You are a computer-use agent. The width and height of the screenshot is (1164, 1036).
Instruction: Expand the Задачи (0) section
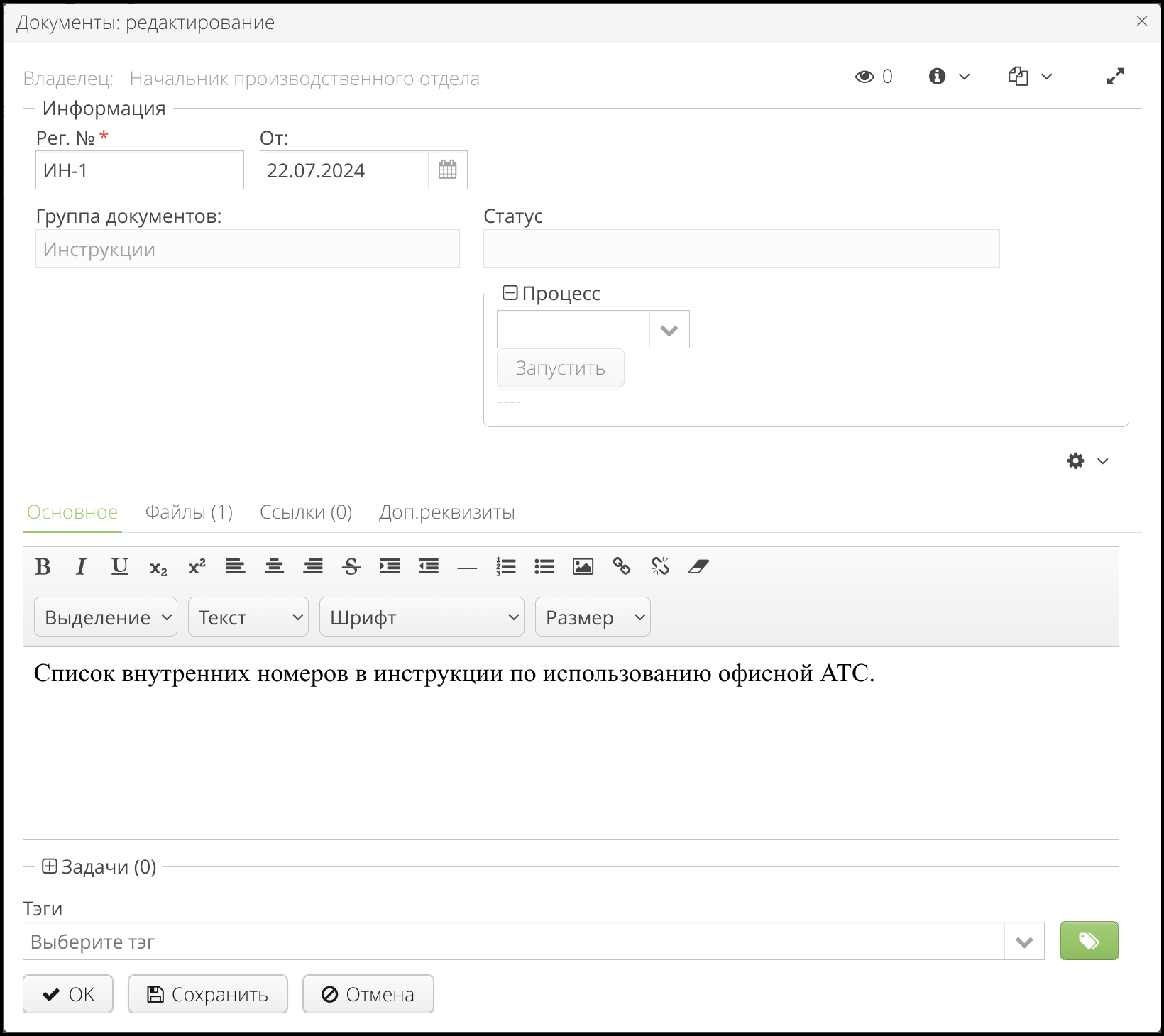(49, 866)
